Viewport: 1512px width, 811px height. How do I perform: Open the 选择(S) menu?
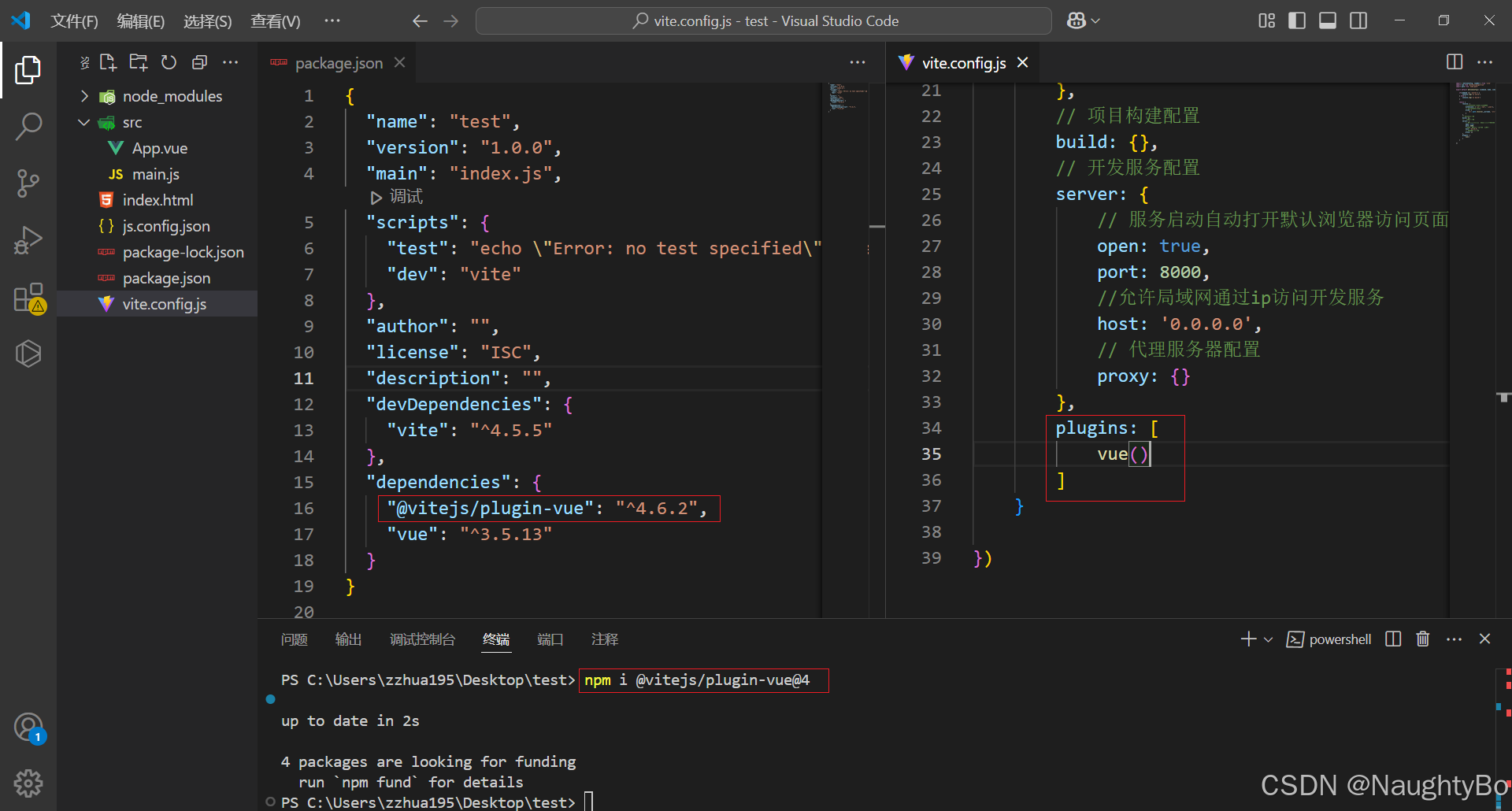(208, 21)
